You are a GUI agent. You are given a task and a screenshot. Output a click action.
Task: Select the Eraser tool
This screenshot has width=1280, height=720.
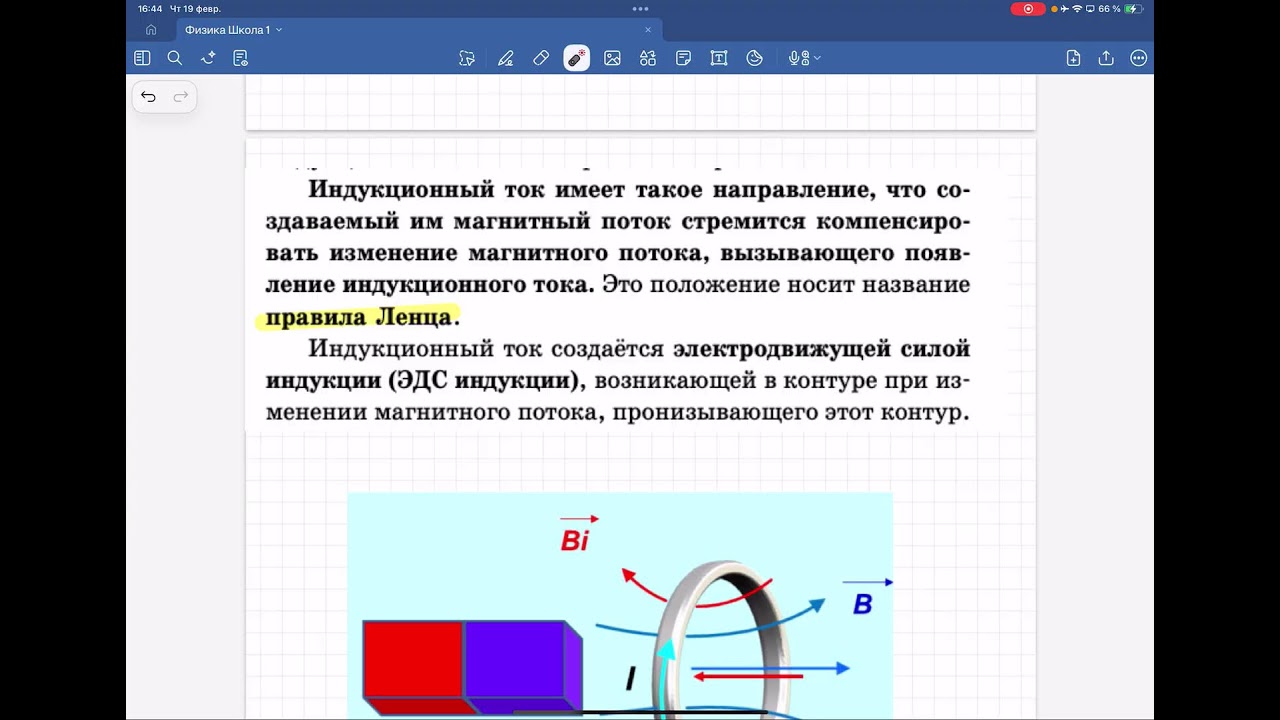541,58
